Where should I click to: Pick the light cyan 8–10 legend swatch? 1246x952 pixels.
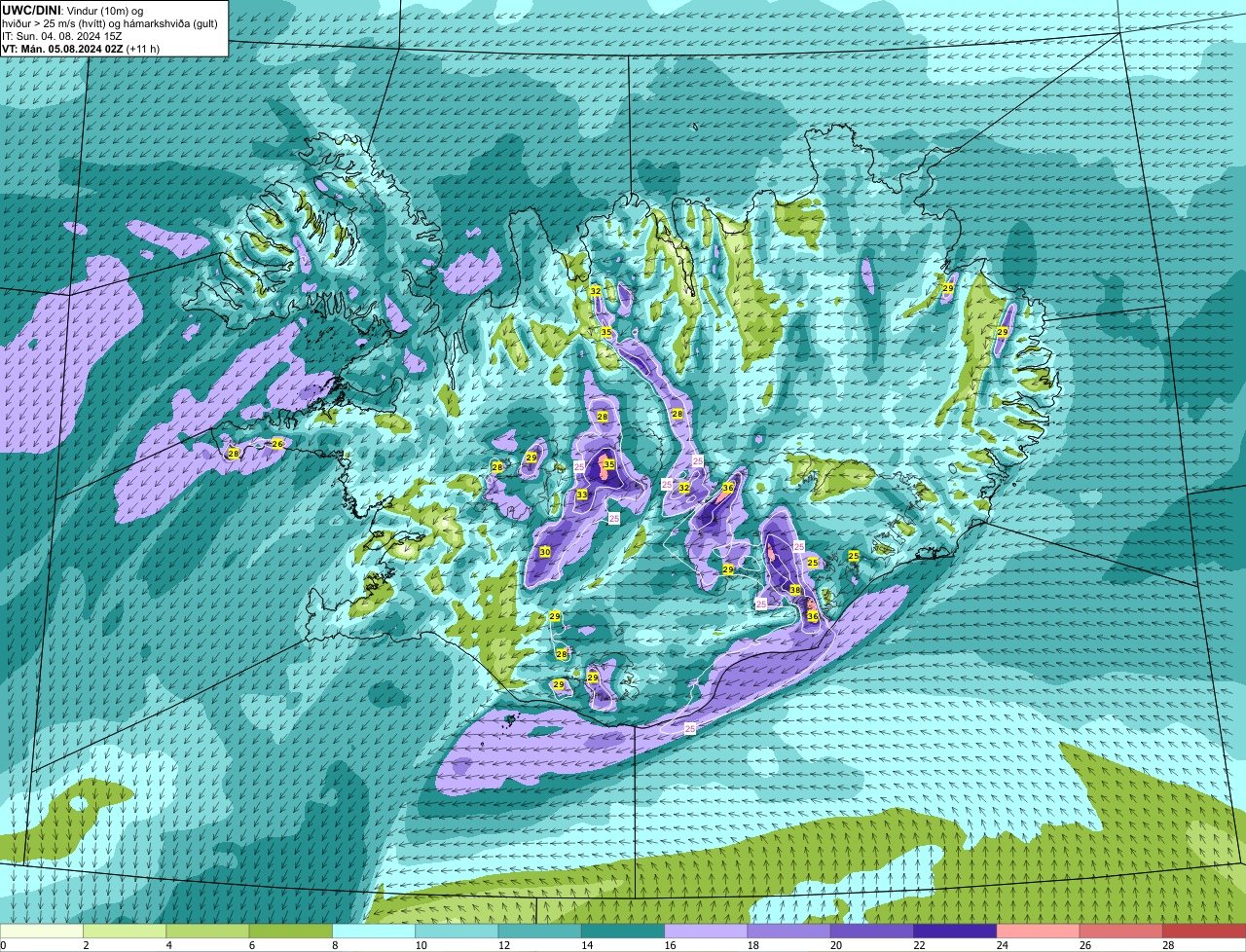click(x=374, y=931)
